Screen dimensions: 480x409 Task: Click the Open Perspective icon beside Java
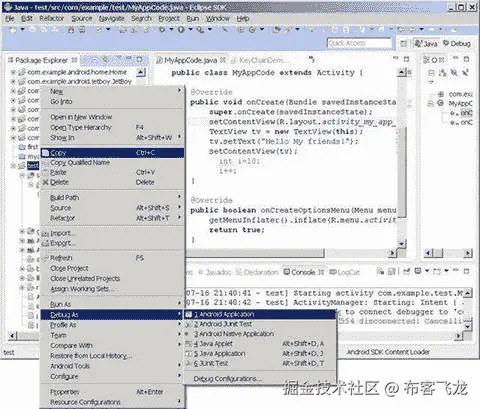click(x=404, y=44)
